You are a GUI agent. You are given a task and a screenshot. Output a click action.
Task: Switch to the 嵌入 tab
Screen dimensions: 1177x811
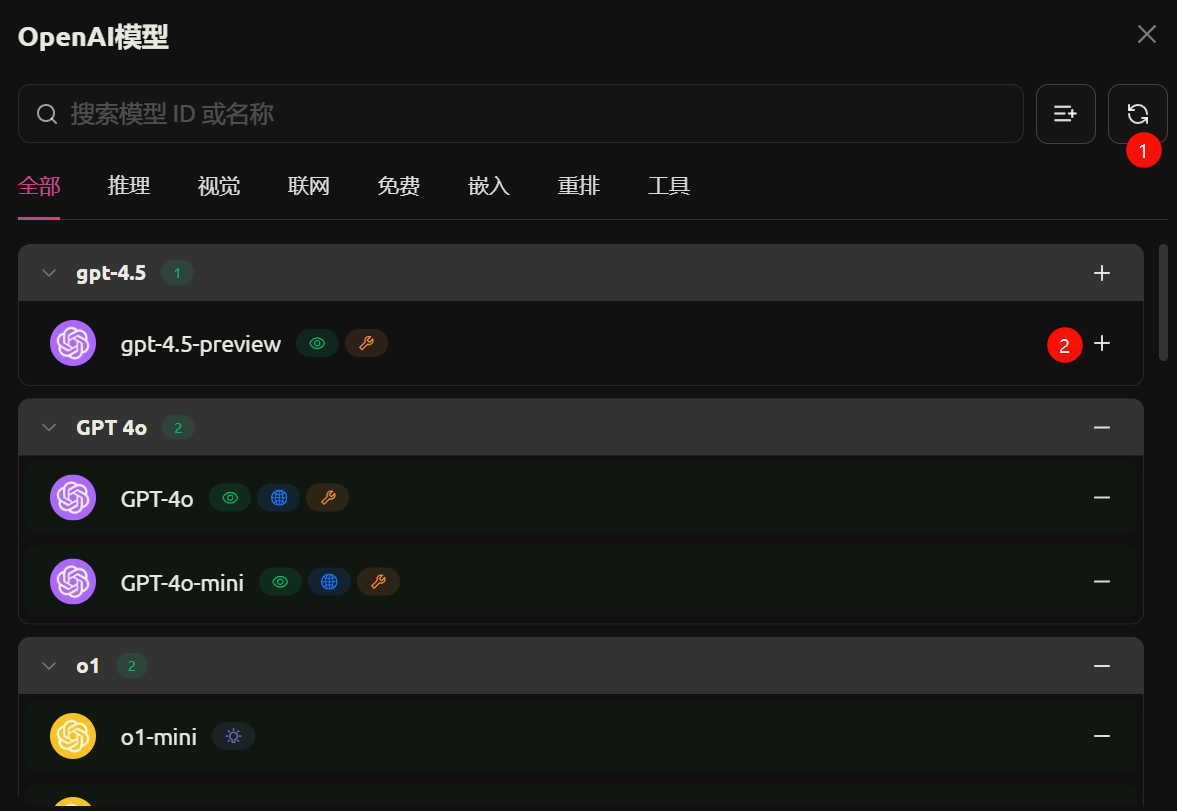coord(489,185)
